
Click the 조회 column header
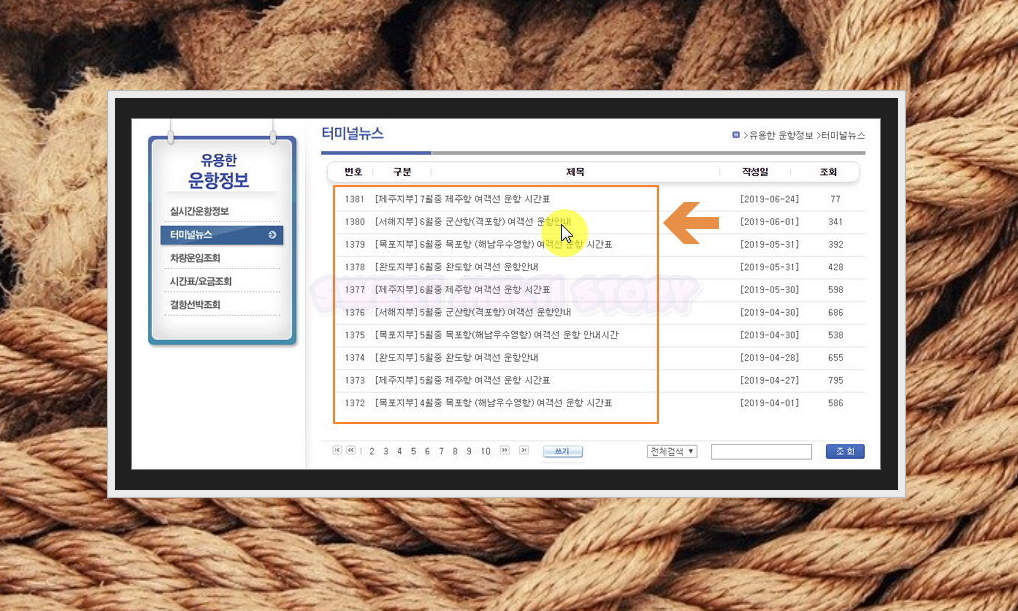pos(828,171)
